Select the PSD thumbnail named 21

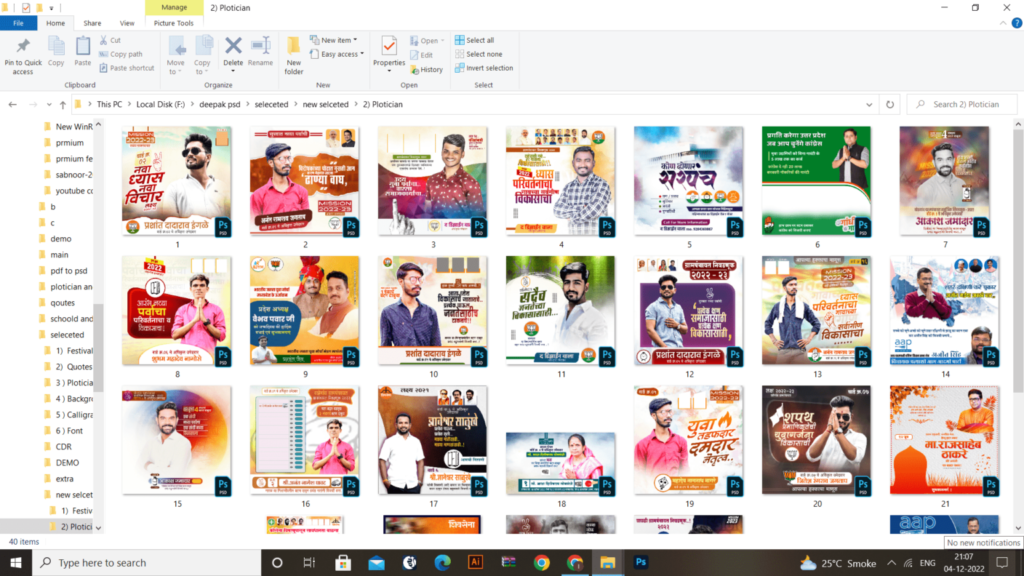(x=944, y=440)
